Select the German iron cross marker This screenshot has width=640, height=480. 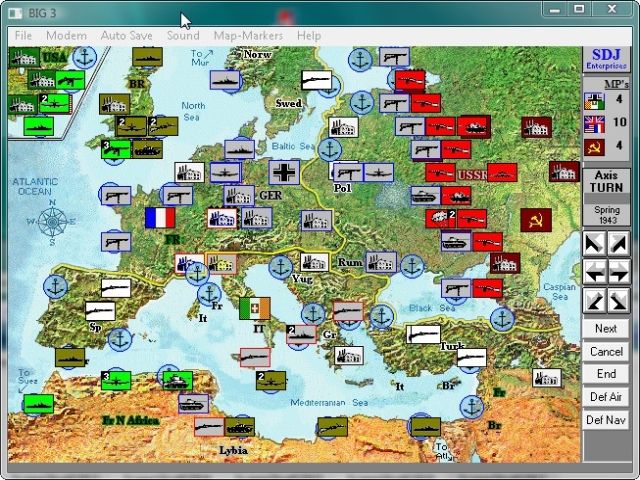[285, 172]
